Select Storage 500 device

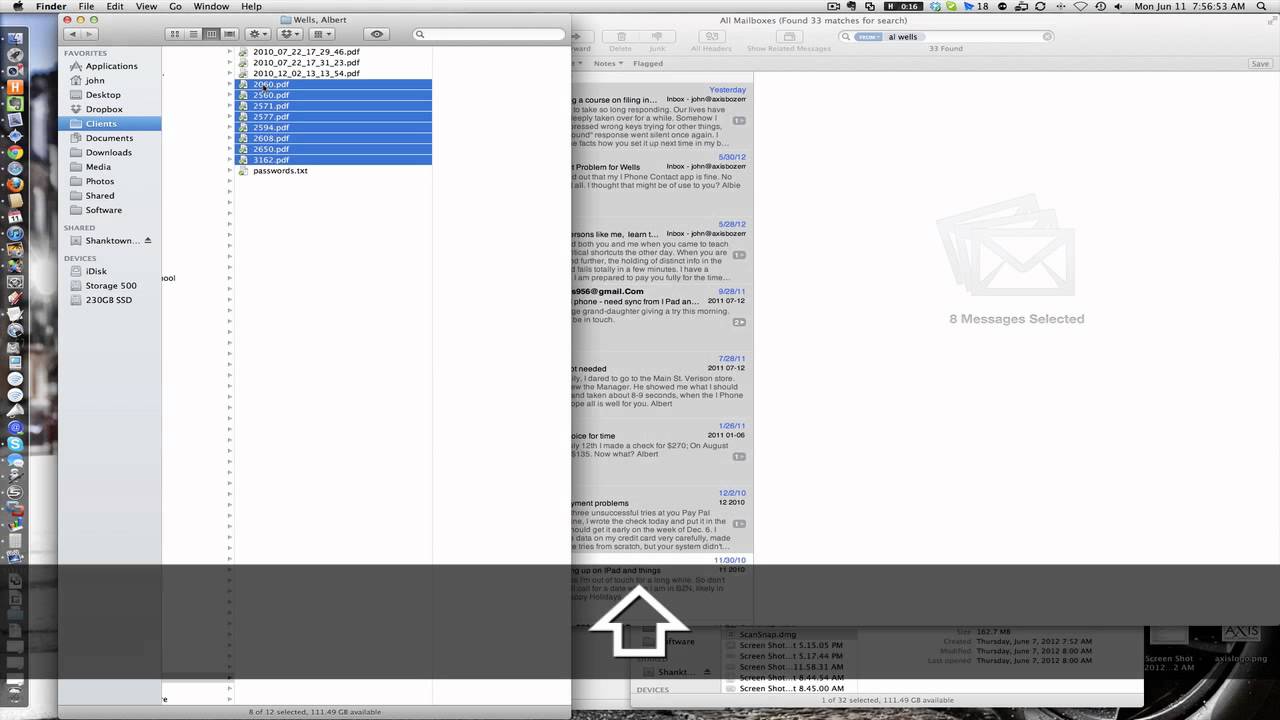click(110, 286)
